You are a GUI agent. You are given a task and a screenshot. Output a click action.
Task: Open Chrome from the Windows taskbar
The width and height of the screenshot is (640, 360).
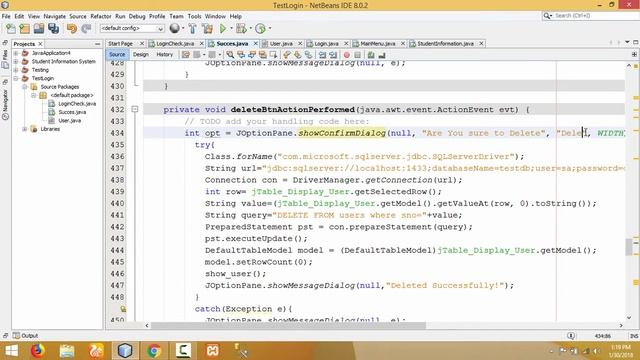pos(154,351)
